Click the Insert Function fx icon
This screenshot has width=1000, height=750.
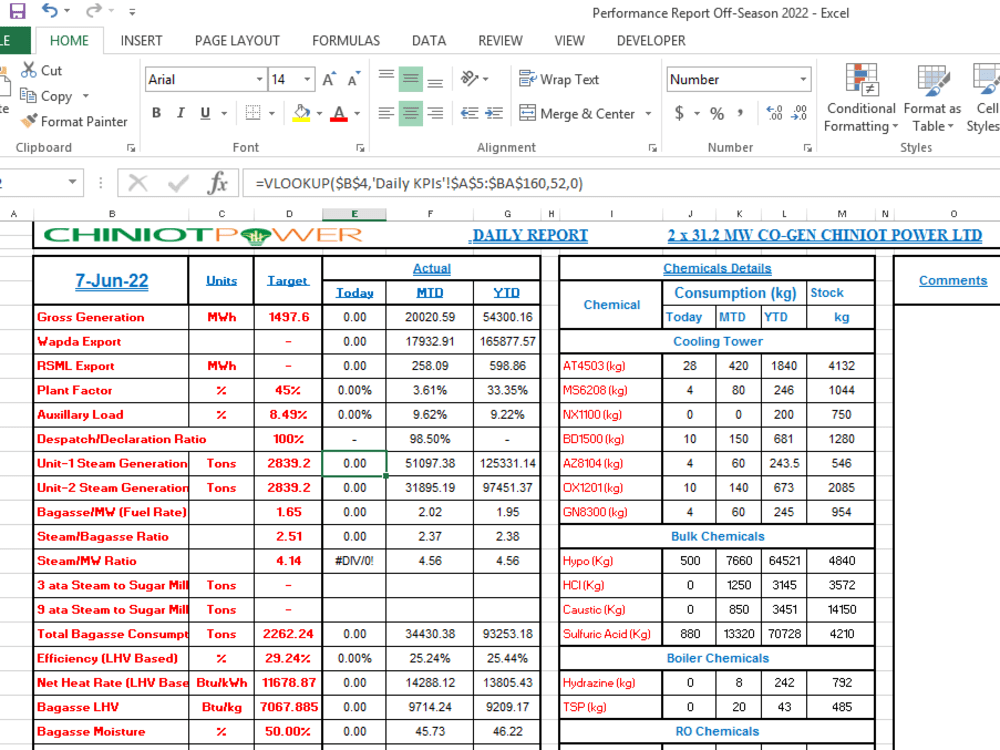click(218, 182)
